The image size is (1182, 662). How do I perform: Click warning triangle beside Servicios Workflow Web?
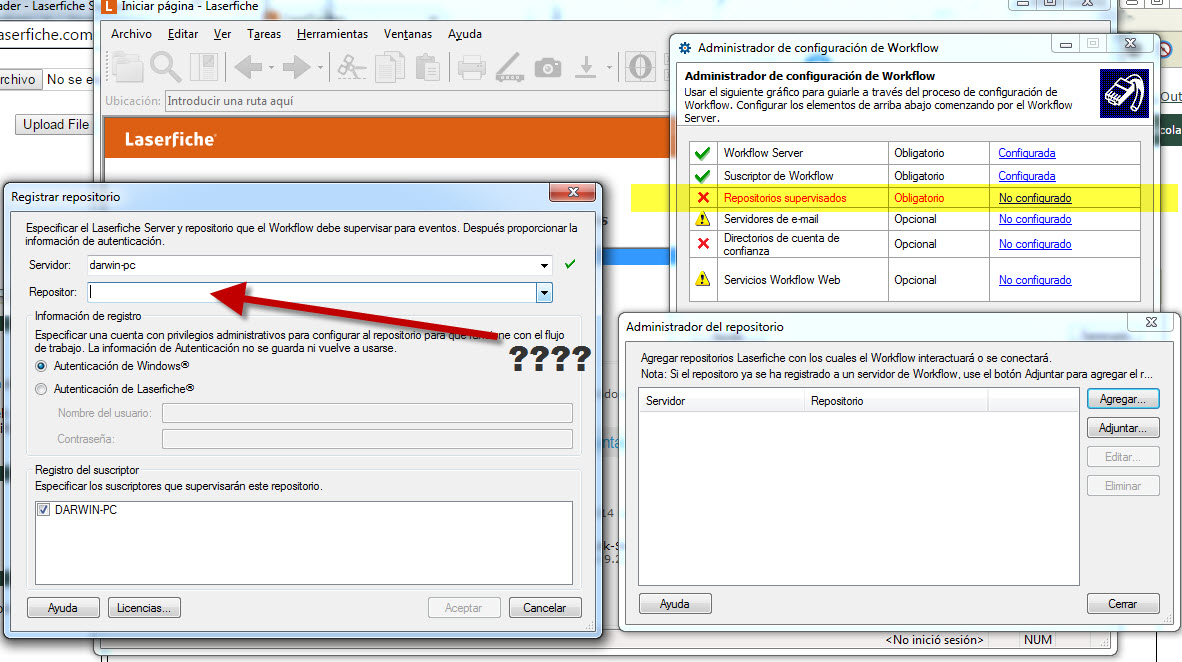point(703,279)
